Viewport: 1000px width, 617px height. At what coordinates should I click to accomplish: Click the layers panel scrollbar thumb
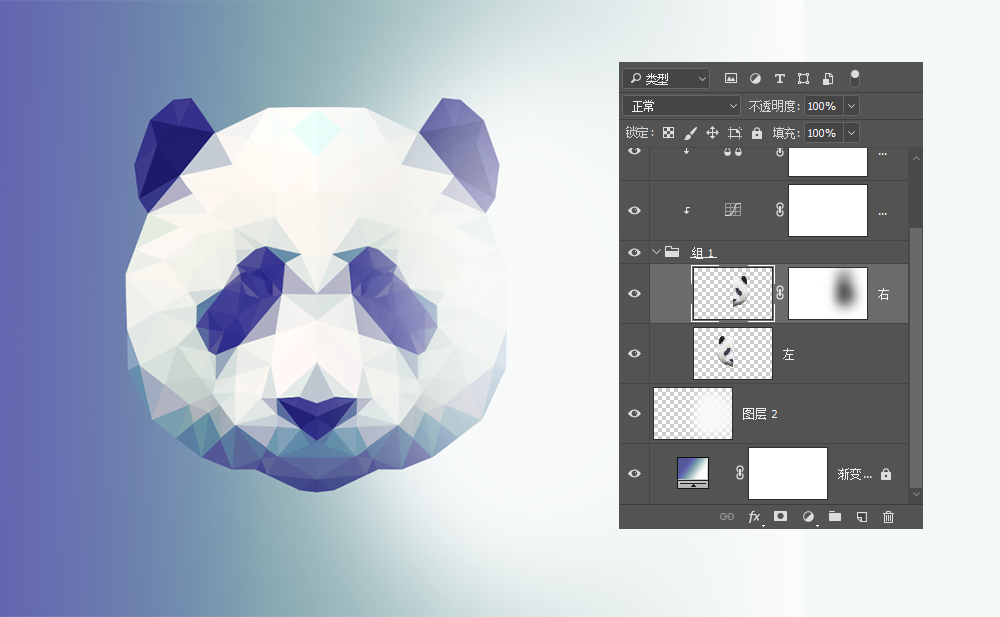point(916,357)
